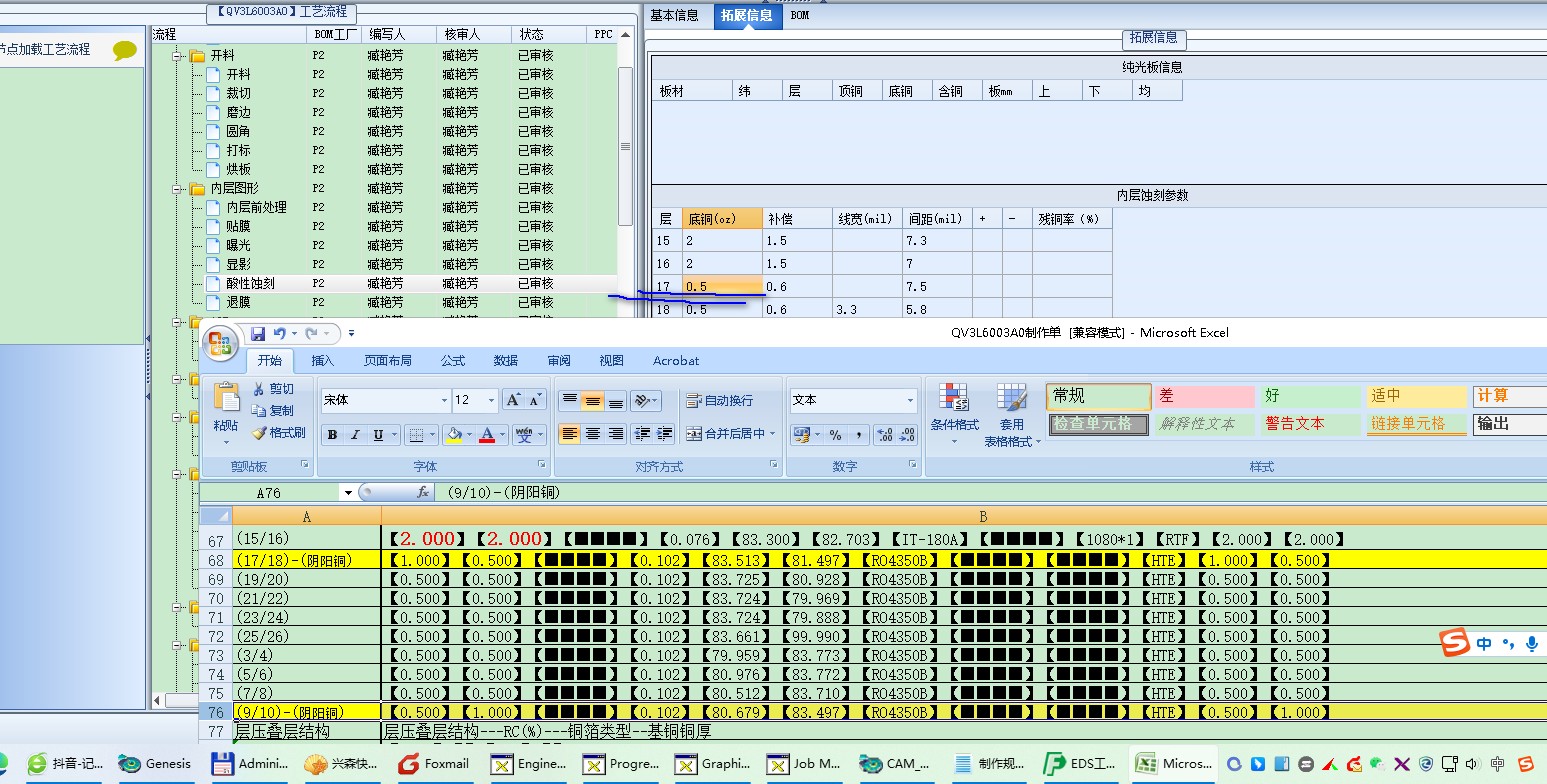
Task: Click Copy (复制) in clipboard group
Action: tap(273, 411)
